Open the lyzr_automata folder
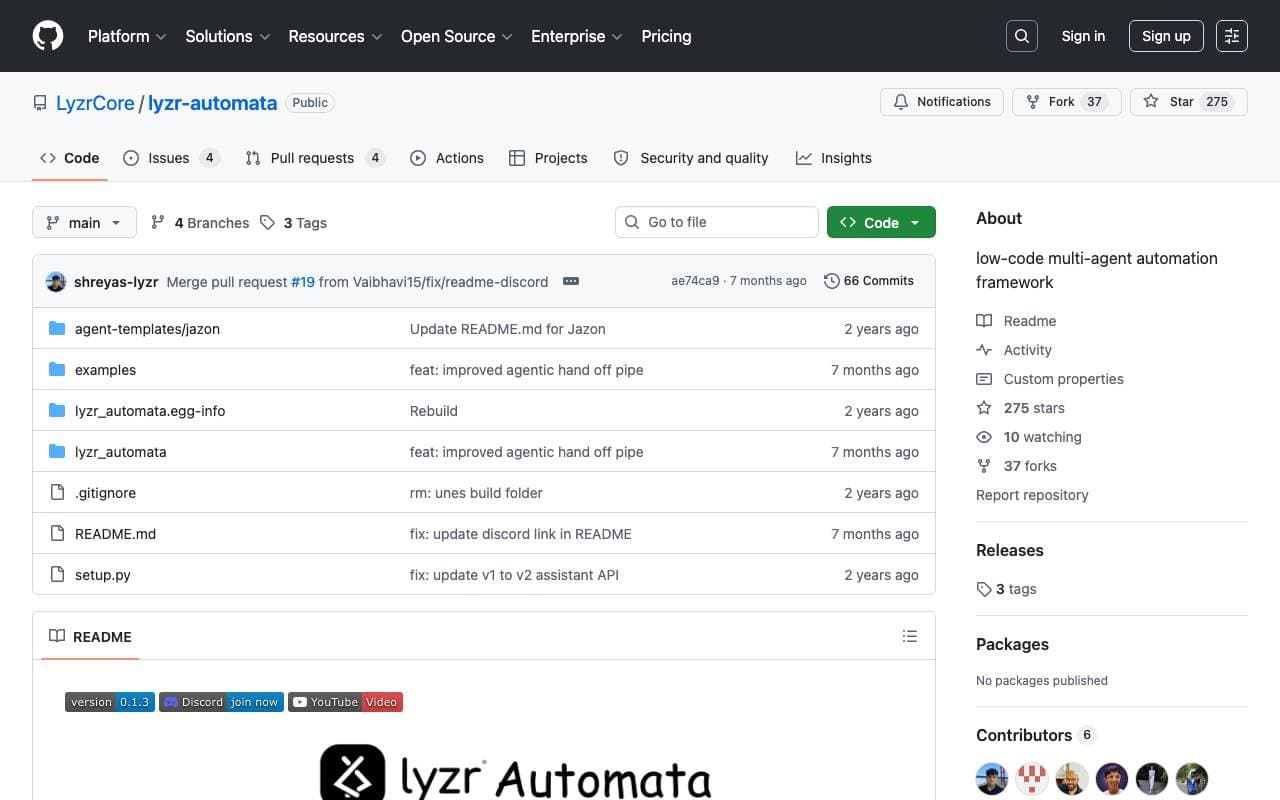The width and height of the screenshot is (1280, 800). point(121,452)
